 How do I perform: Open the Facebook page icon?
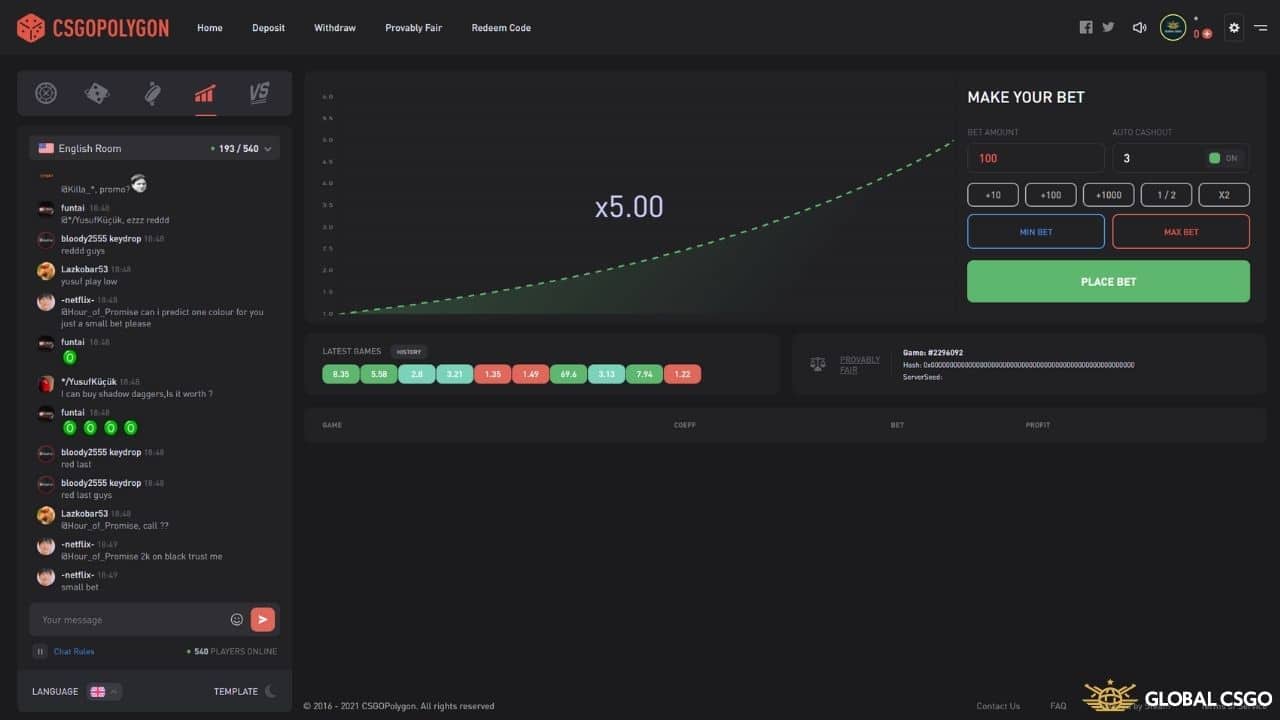(x=1086, y=27)
